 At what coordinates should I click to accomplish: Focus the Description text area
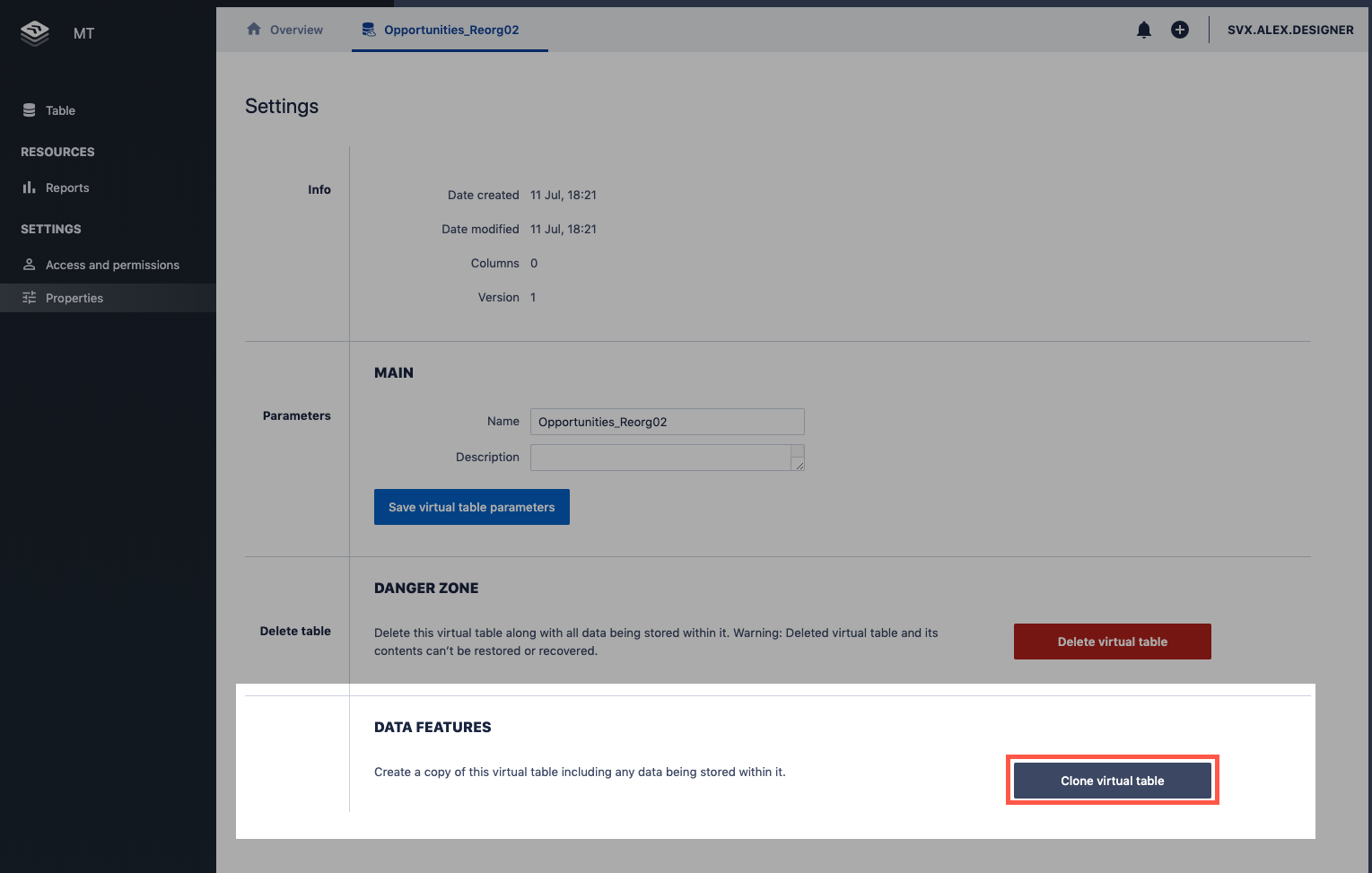click(x=660, y=458)
